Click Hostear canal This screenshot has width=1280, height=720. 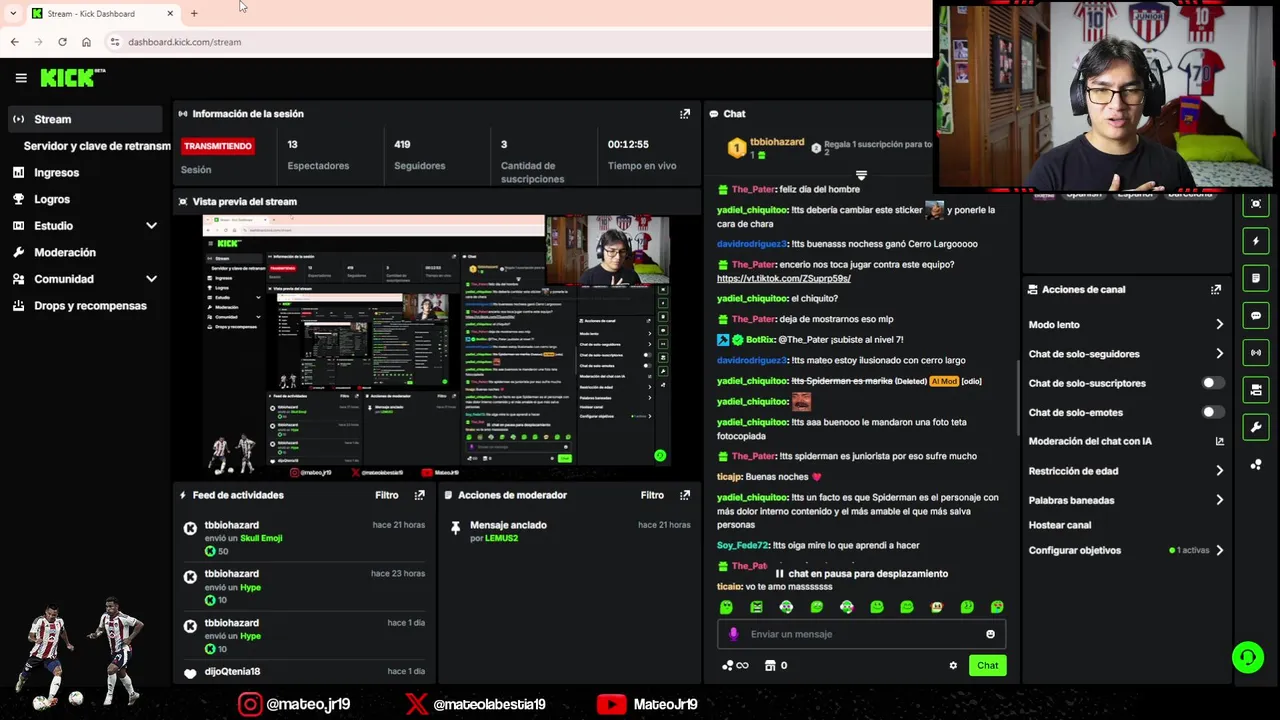1059,525
